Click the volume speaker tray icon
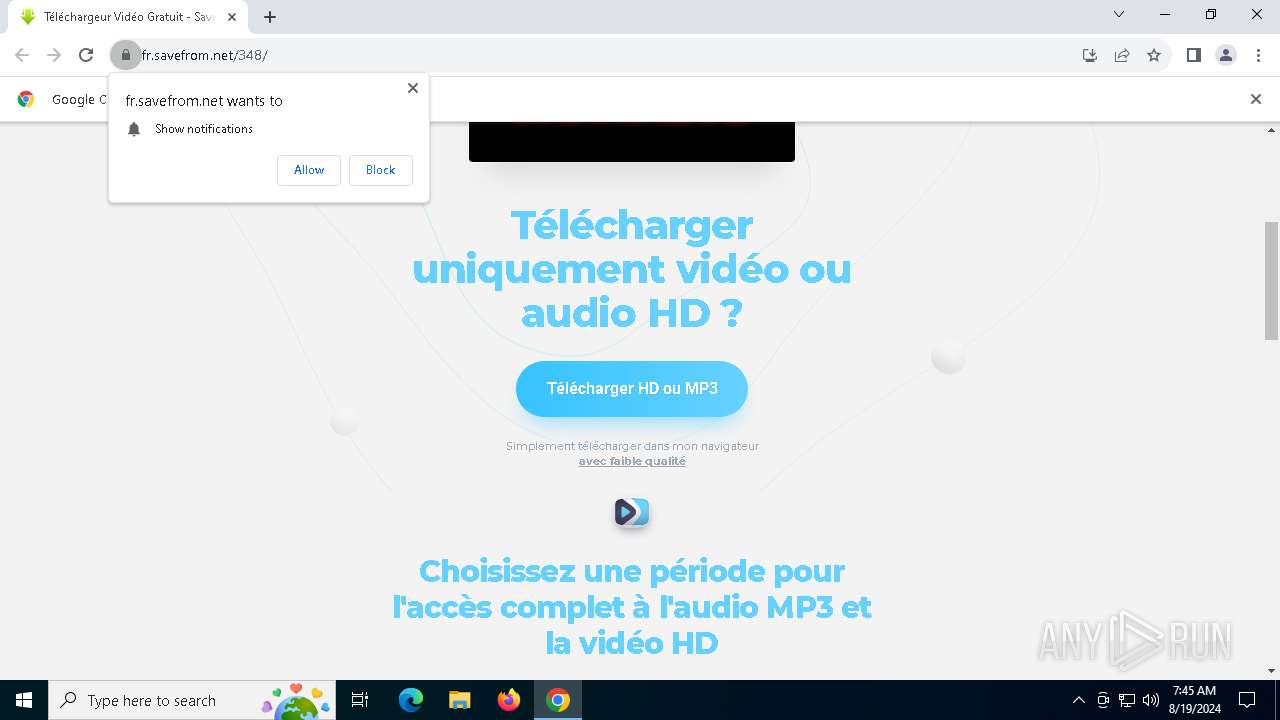This screenshot has width=1280, height=720. [1151, 700]
